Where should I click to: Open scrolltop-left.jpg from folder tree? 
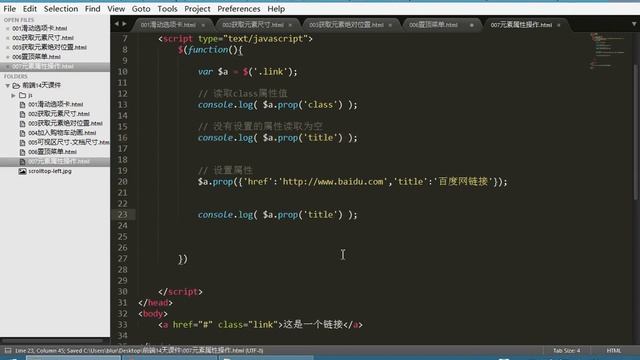click(x=50, y=171)
